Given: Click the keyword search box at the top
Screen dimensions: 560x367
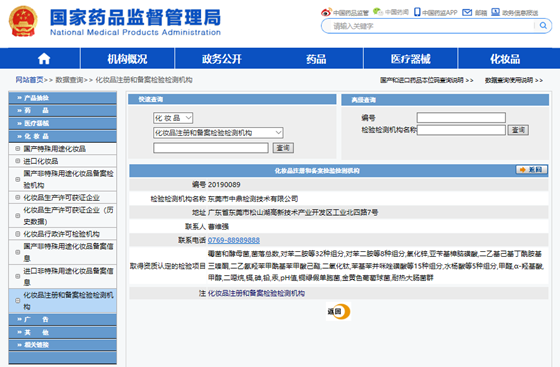Looking at the screenshot, I should click(432, 26).
